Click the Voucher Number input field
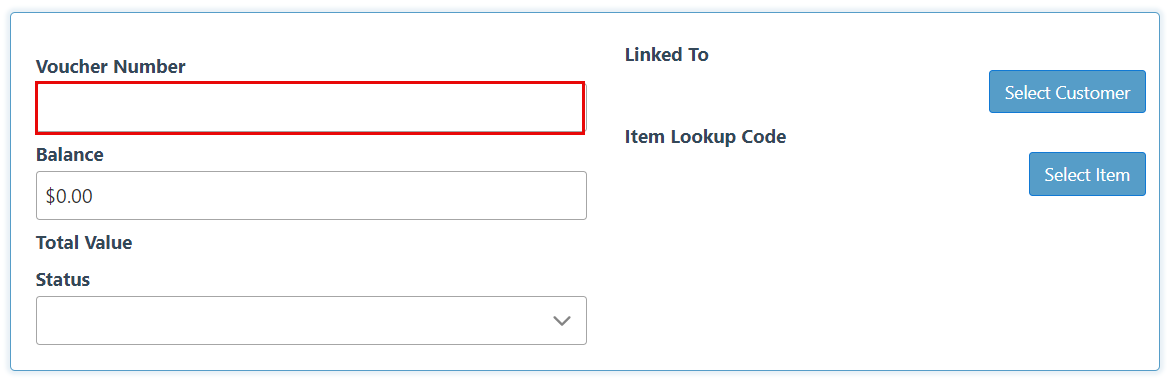 point(310,108)
